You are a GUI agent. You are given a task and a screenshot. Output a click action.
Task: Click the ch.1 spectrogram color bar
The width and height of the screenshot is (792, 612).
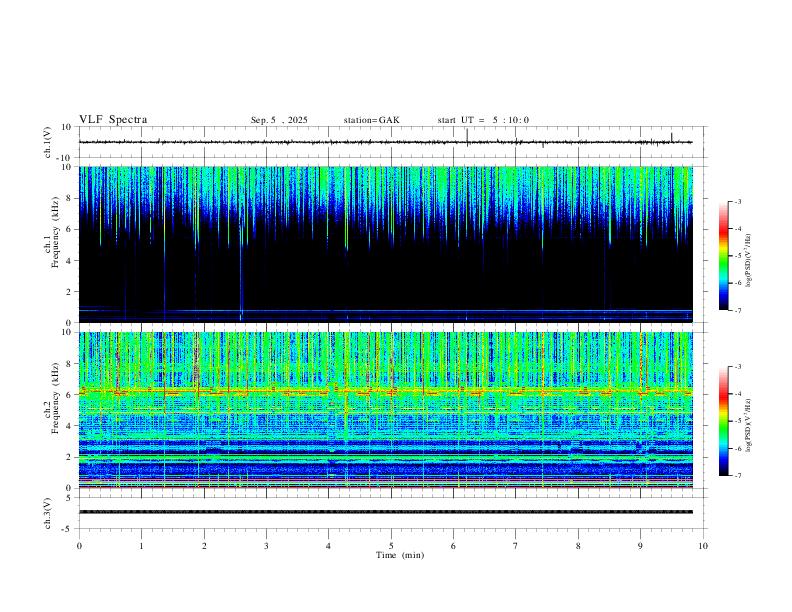pos(723,256)
